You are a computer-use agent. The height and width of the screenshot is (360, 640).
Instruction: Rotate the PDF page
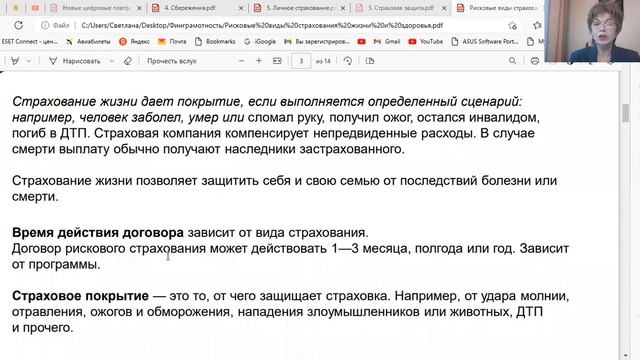(348, 61)
